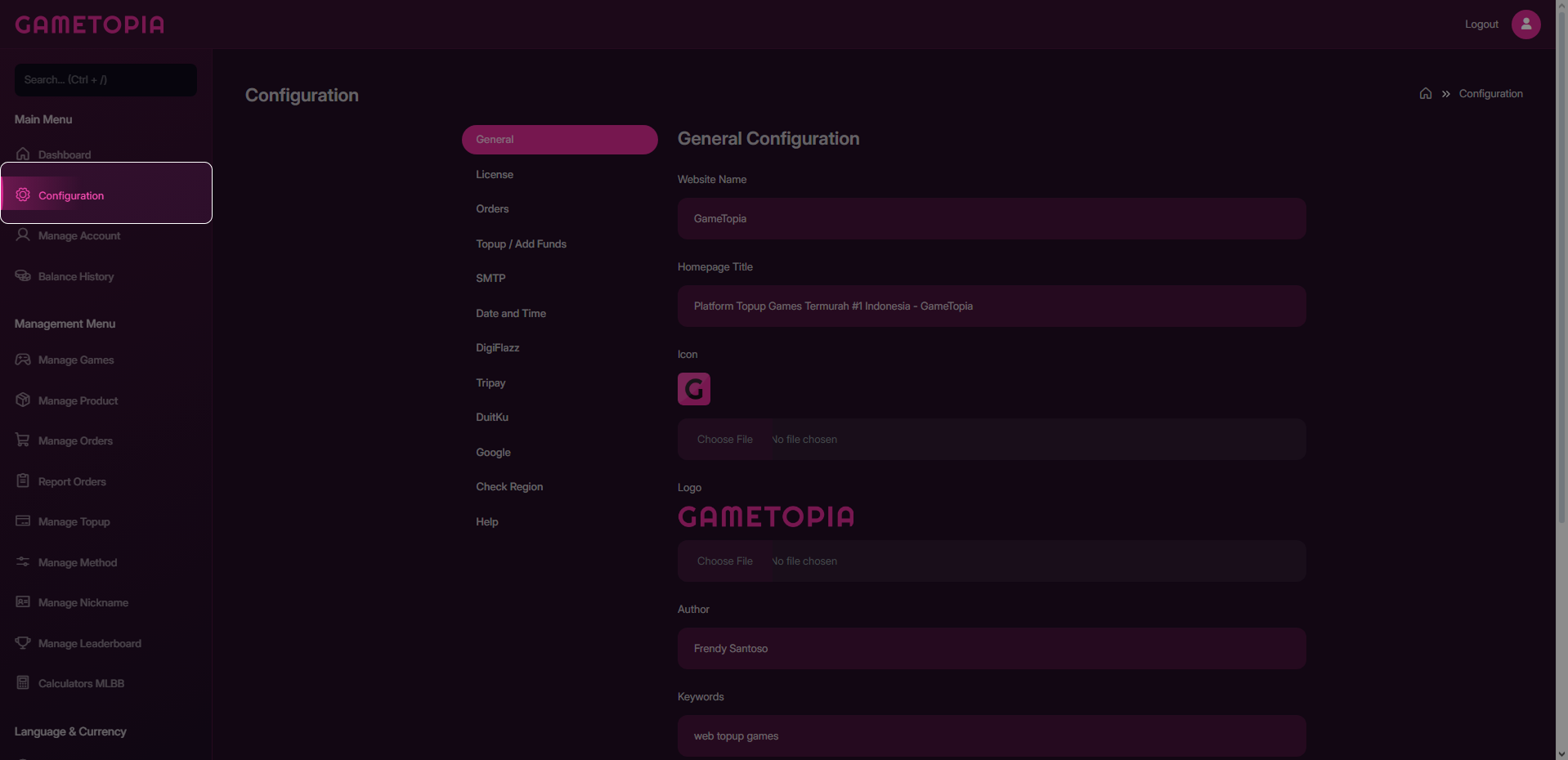Open the user avatar profile icon
1568x760 pixels.
tap(1525, 25)
